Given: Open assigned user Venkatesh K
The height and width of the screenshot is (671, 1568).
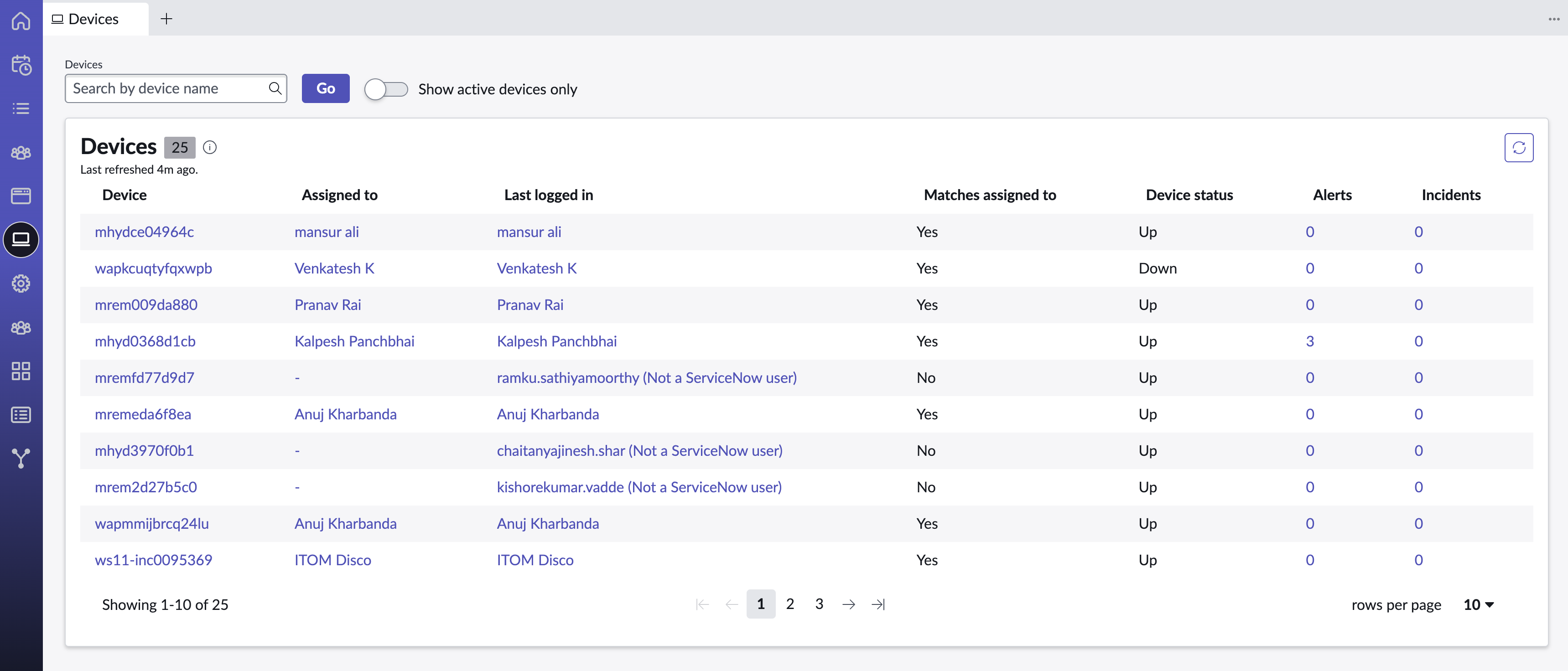Looking at the screenshot, I should point(334,268).
